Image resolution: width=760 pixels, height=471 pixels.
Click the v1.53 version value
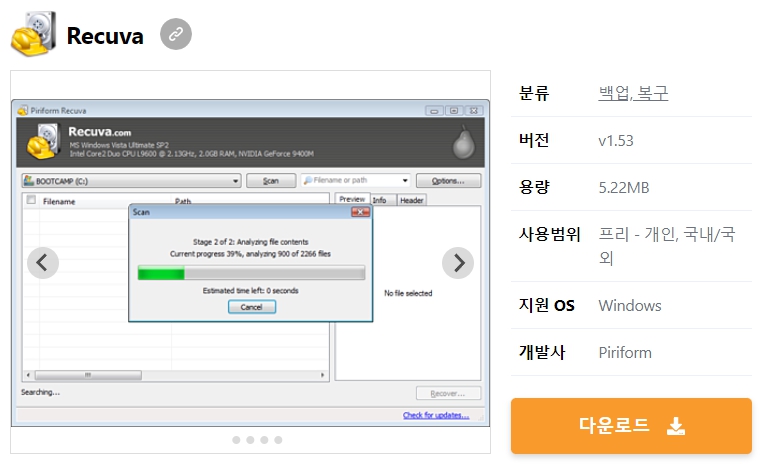click(x=616, y=141)
